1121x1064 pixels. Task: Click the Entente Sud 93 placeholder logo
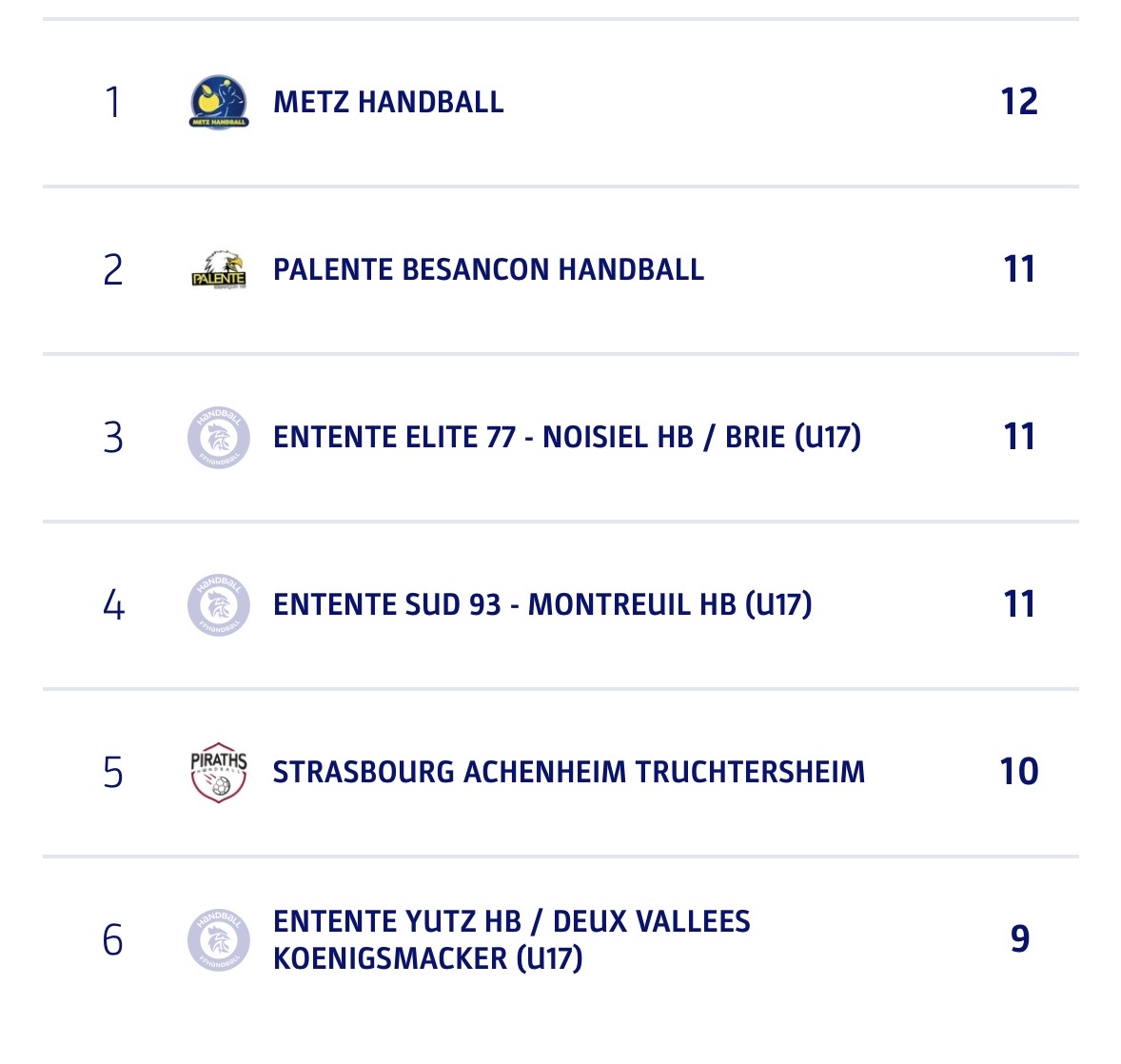(x=218, y=604)
